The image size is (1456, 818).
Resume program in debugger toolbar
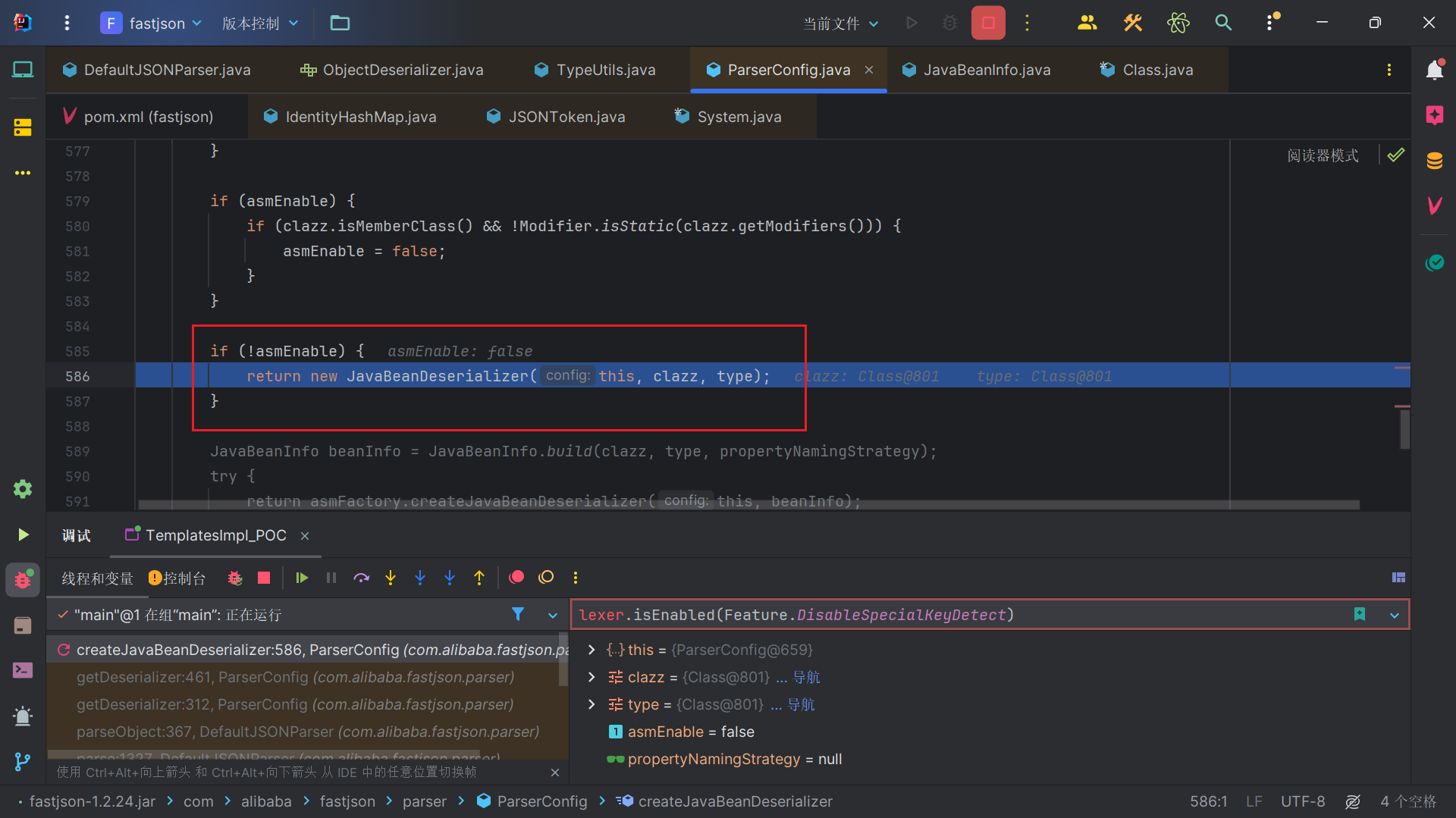[x=302, y=578]
